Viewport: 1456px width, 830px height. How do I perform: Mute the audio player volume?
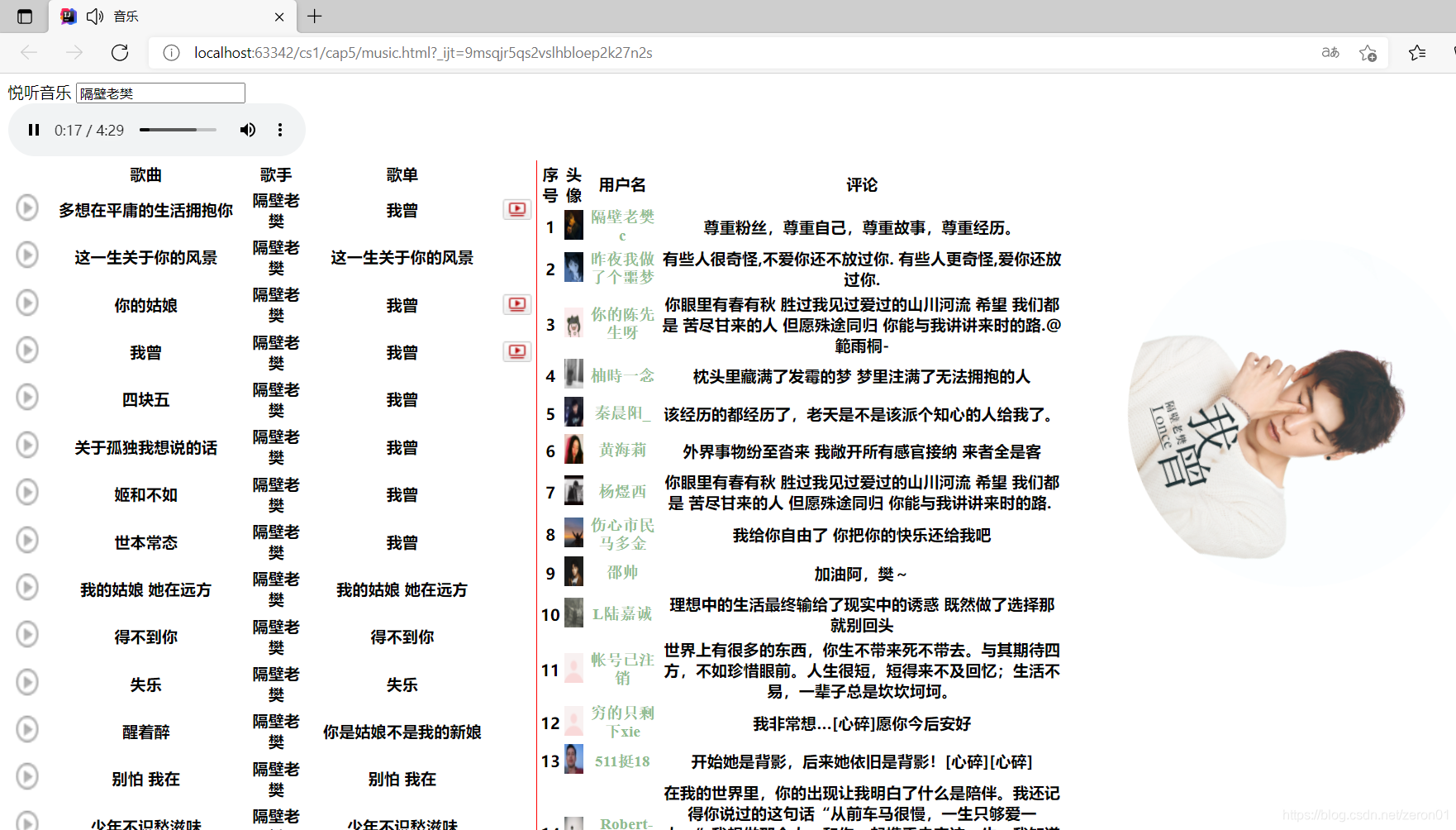pos(247,130)
